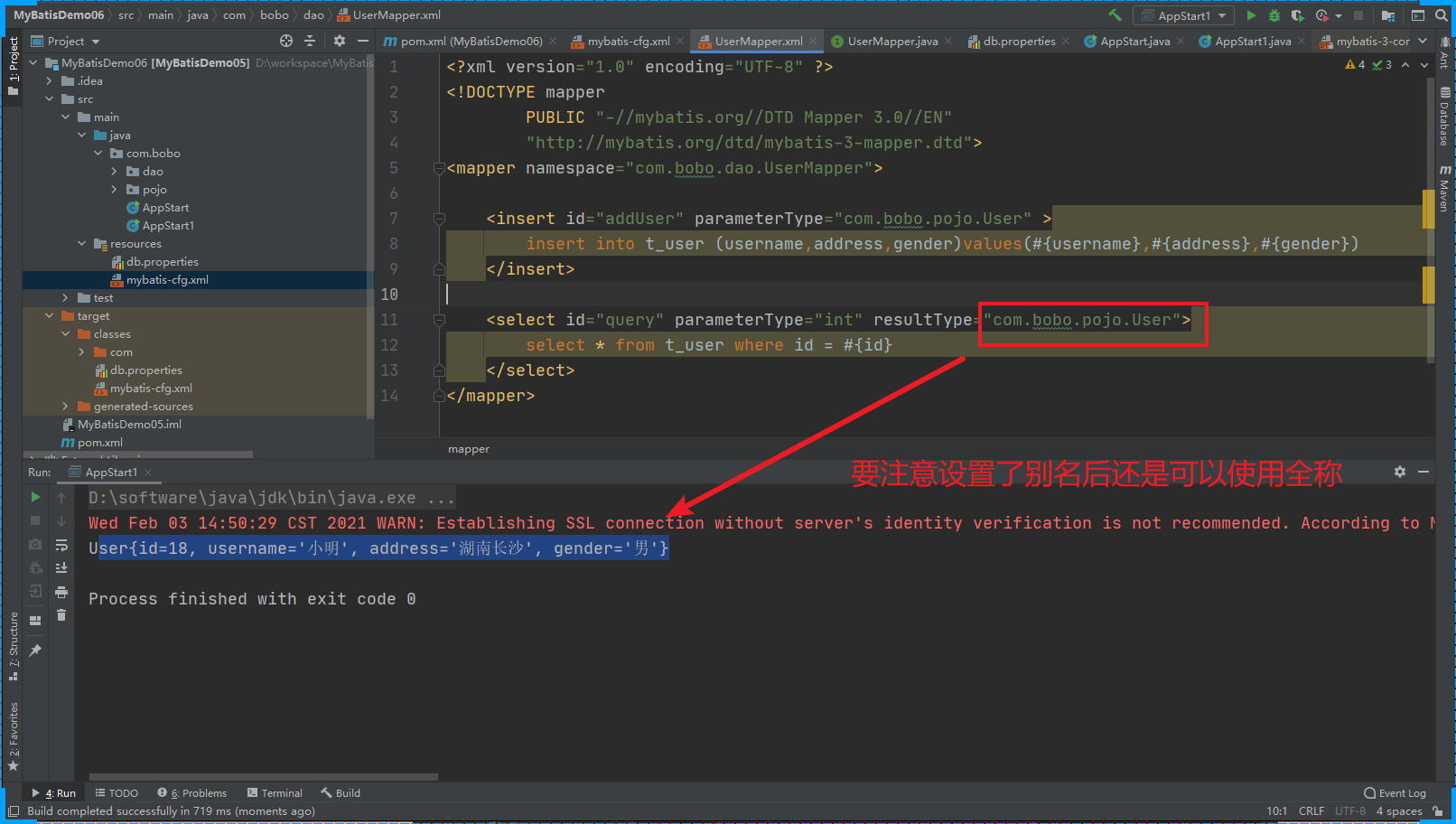Expand the test folder

point(65,297)
